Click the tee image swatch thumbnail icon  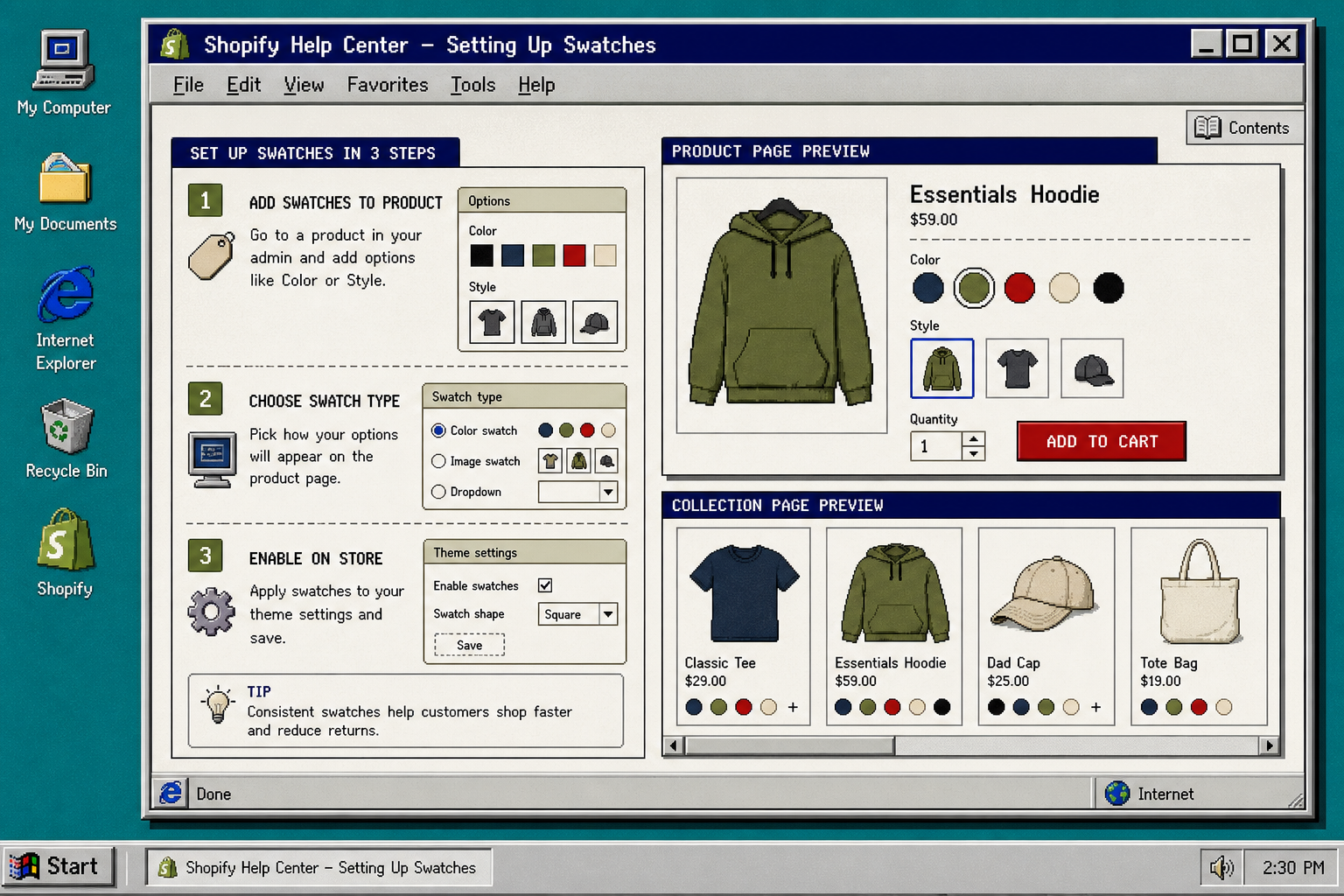click(x=550, y=460)
